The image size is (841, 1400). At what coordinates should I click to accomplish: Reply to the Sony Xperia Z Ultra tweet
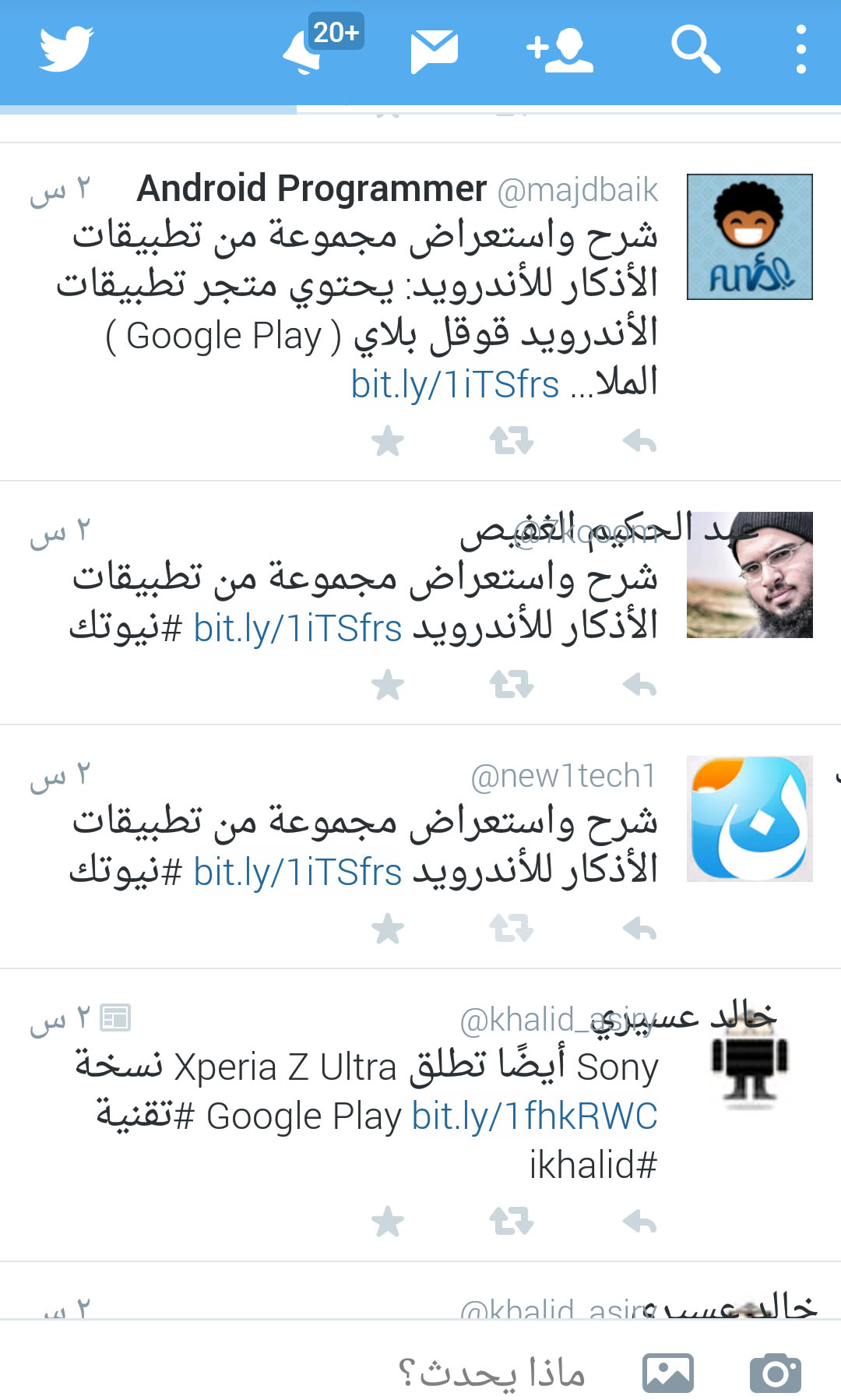[x=640, y=1222]
